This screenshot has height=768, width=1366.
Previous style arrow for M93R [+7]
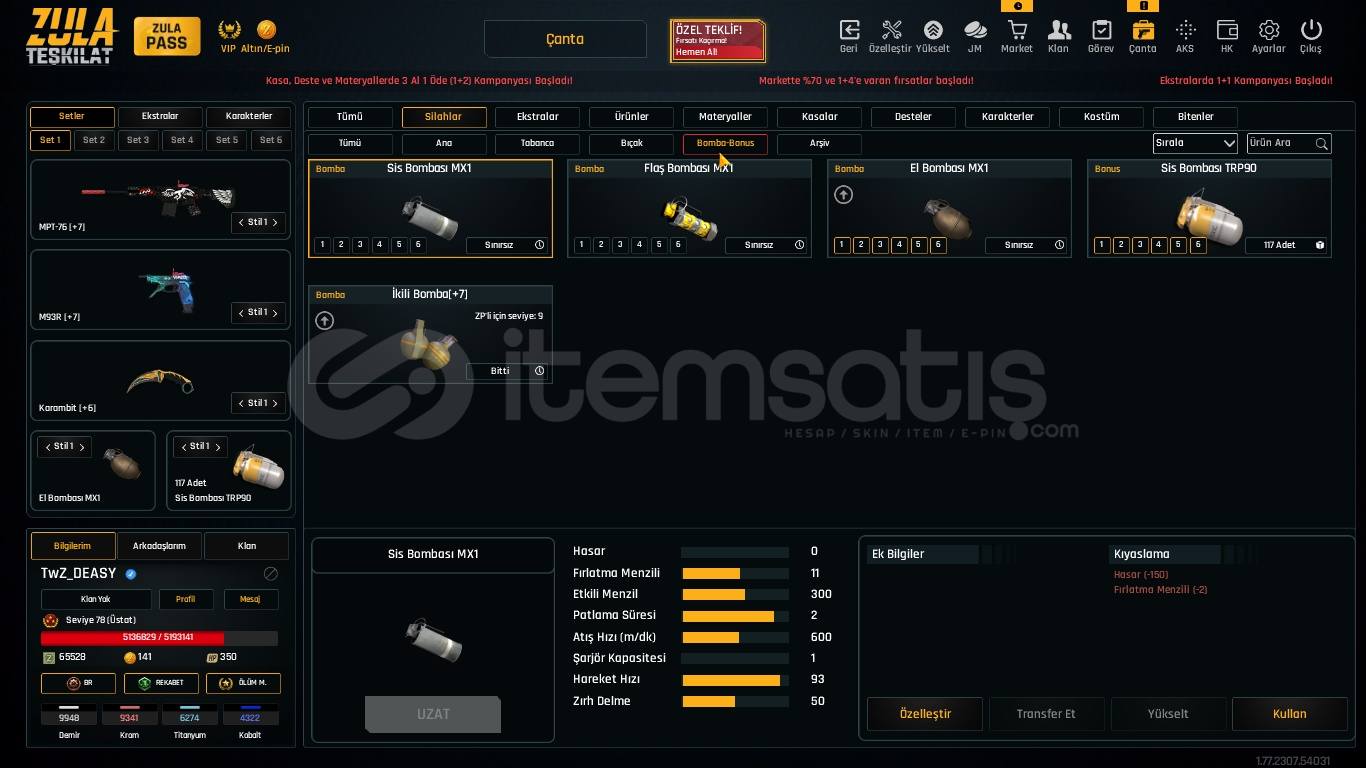(240, 312)
